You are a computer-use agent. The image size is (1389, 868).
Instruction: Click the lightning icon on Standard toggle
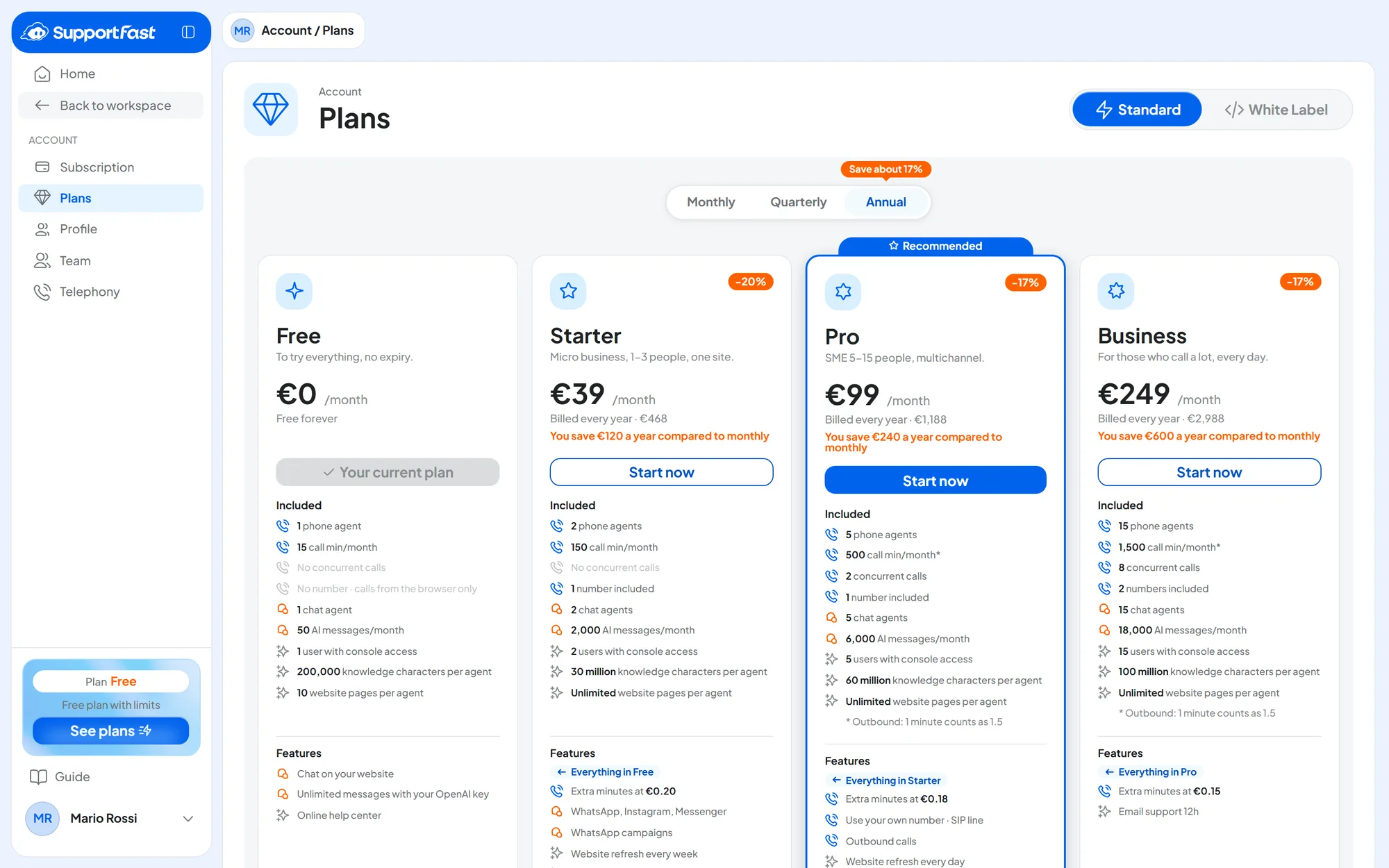point(1104,110)
